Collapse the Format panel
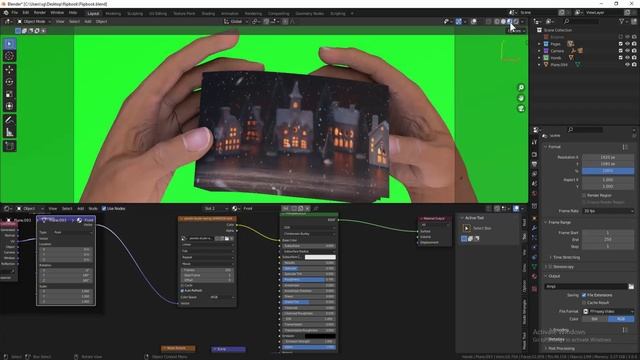640x360 pixels. tap(554, 147)
